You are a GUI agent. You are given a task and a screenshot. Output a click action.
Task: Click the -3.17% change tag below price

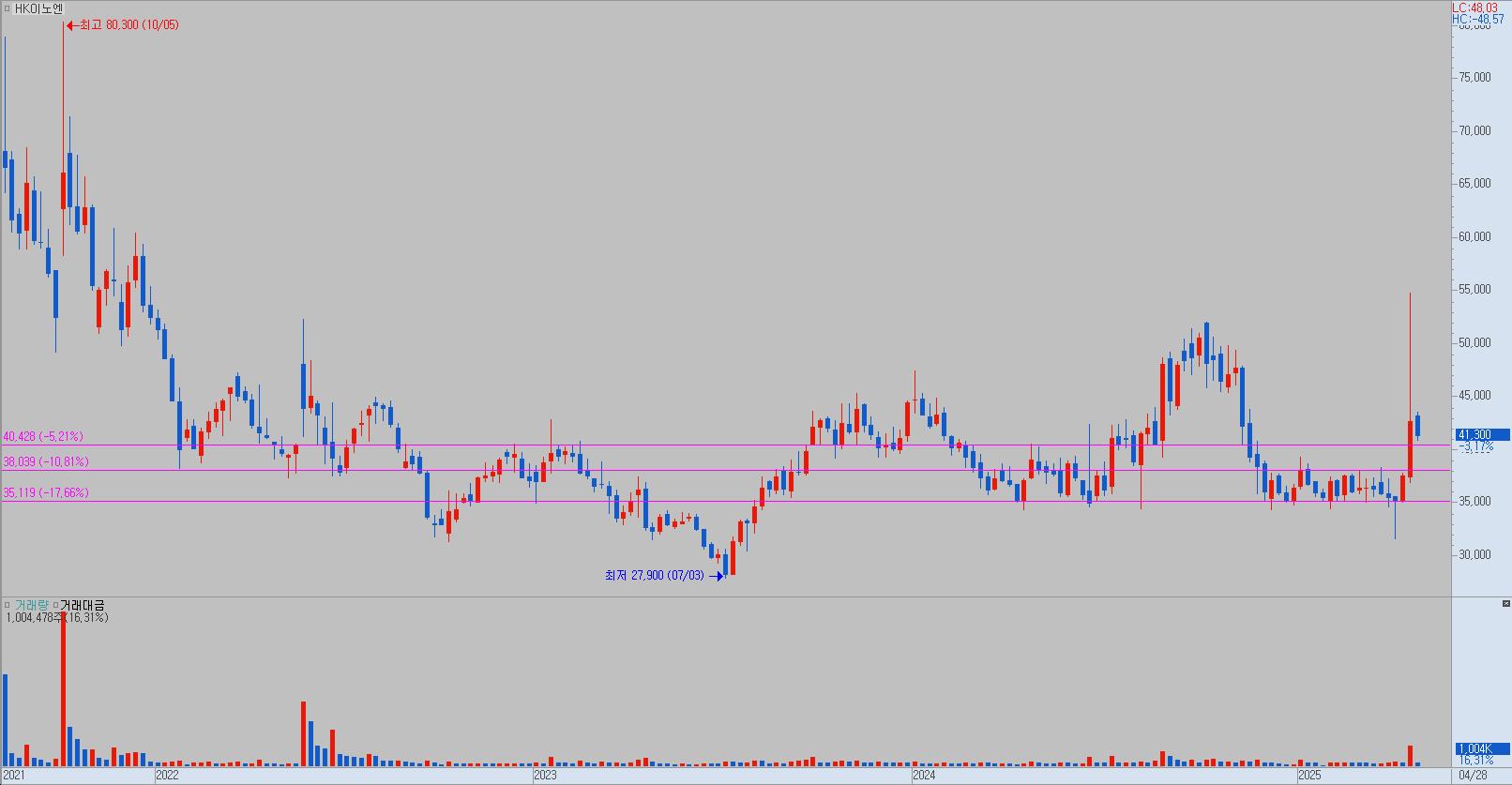1475,446
